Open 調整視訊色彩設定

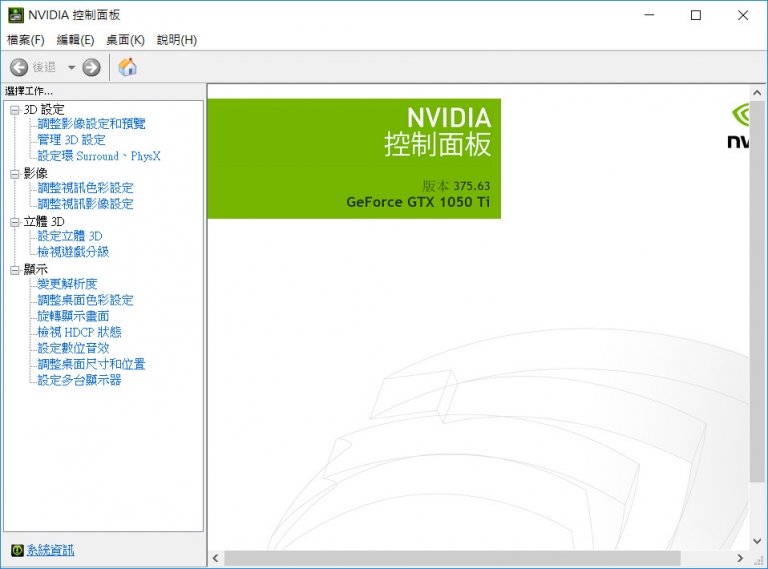(x=85, y=188)
